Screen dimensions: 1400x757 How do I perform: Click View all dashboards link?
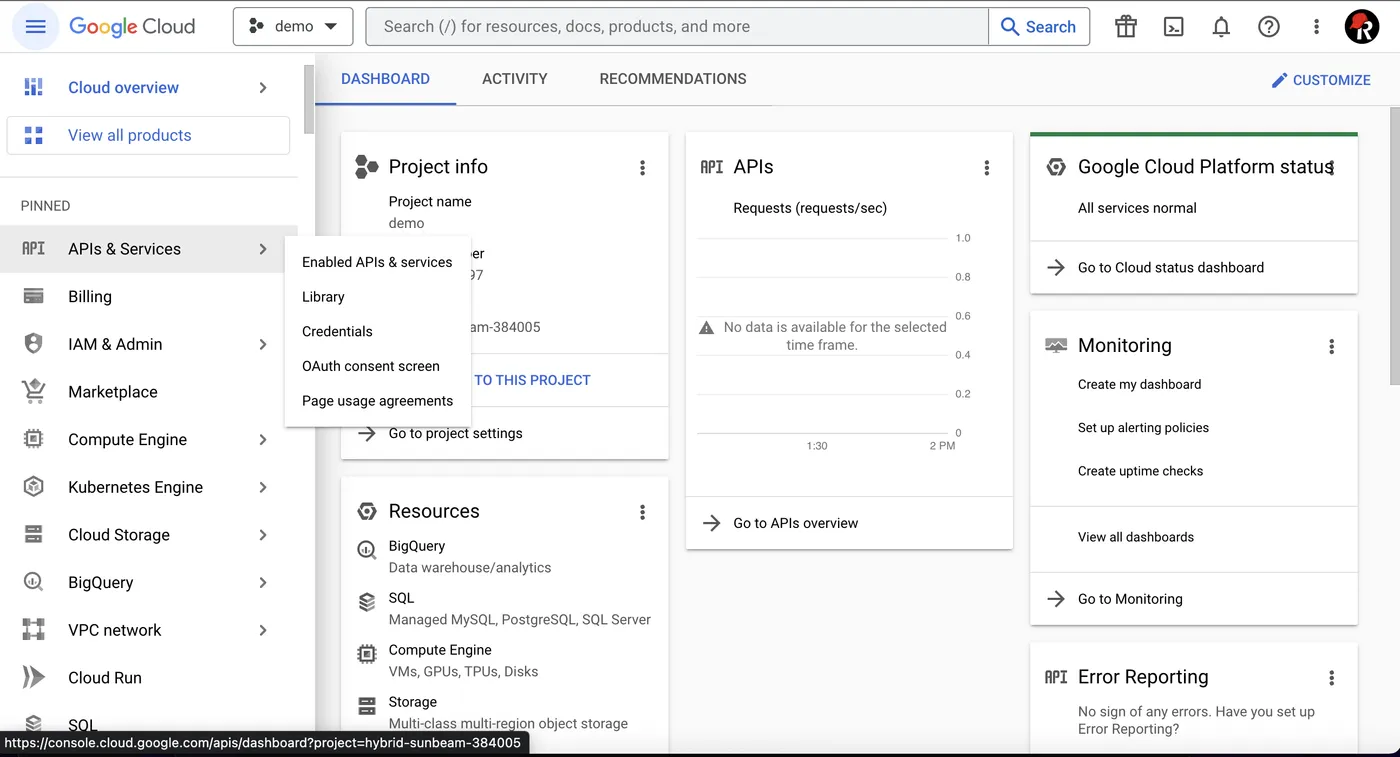point(1136,537)
